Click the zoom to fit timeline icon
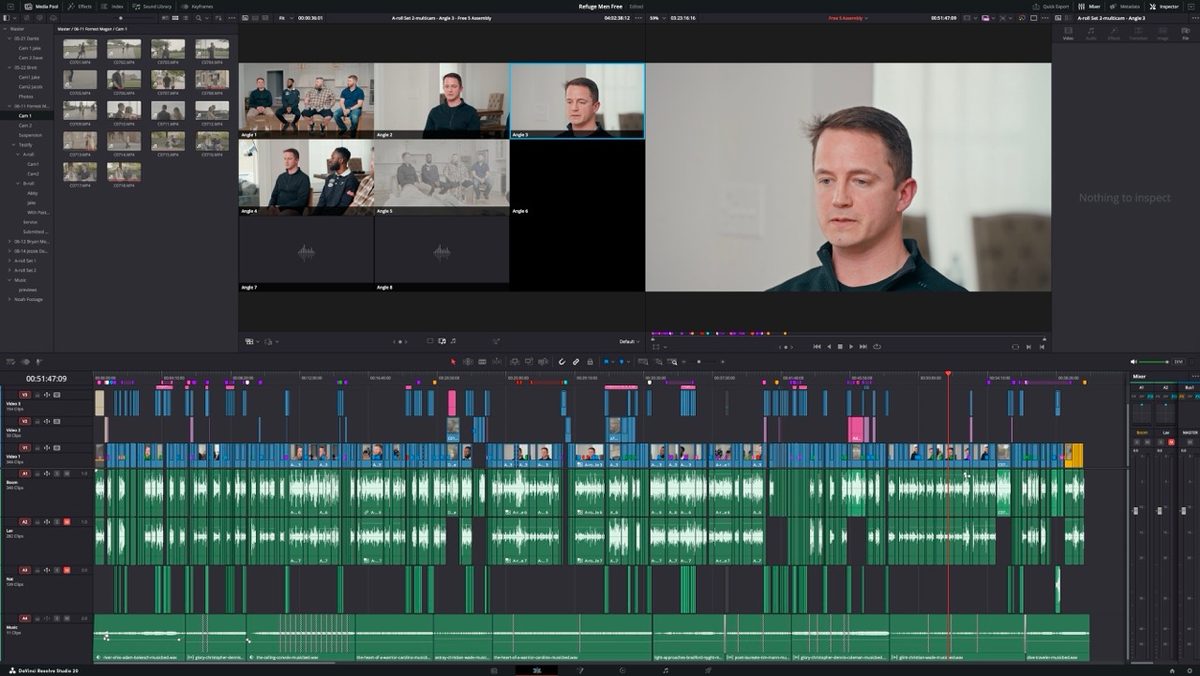Image resolution: width=1200 pixels, height=676 pixels. [643, 361]
